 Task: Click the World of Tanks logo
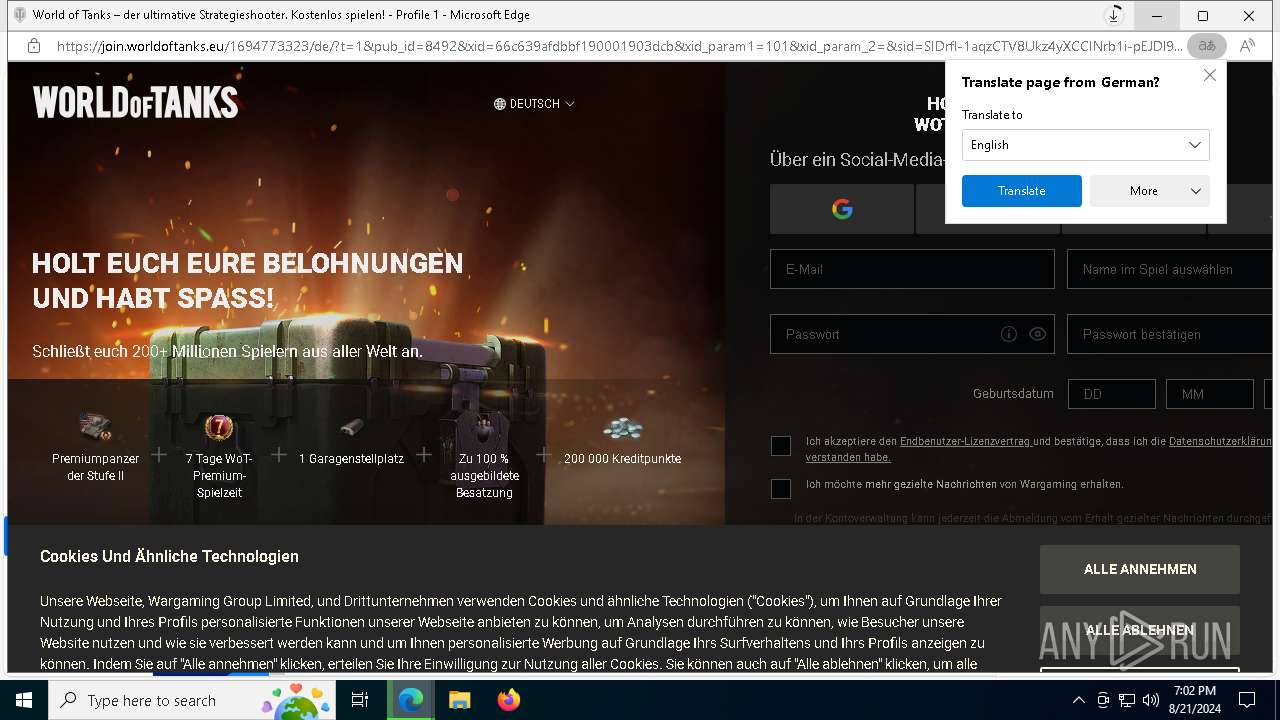coord(135,102)
